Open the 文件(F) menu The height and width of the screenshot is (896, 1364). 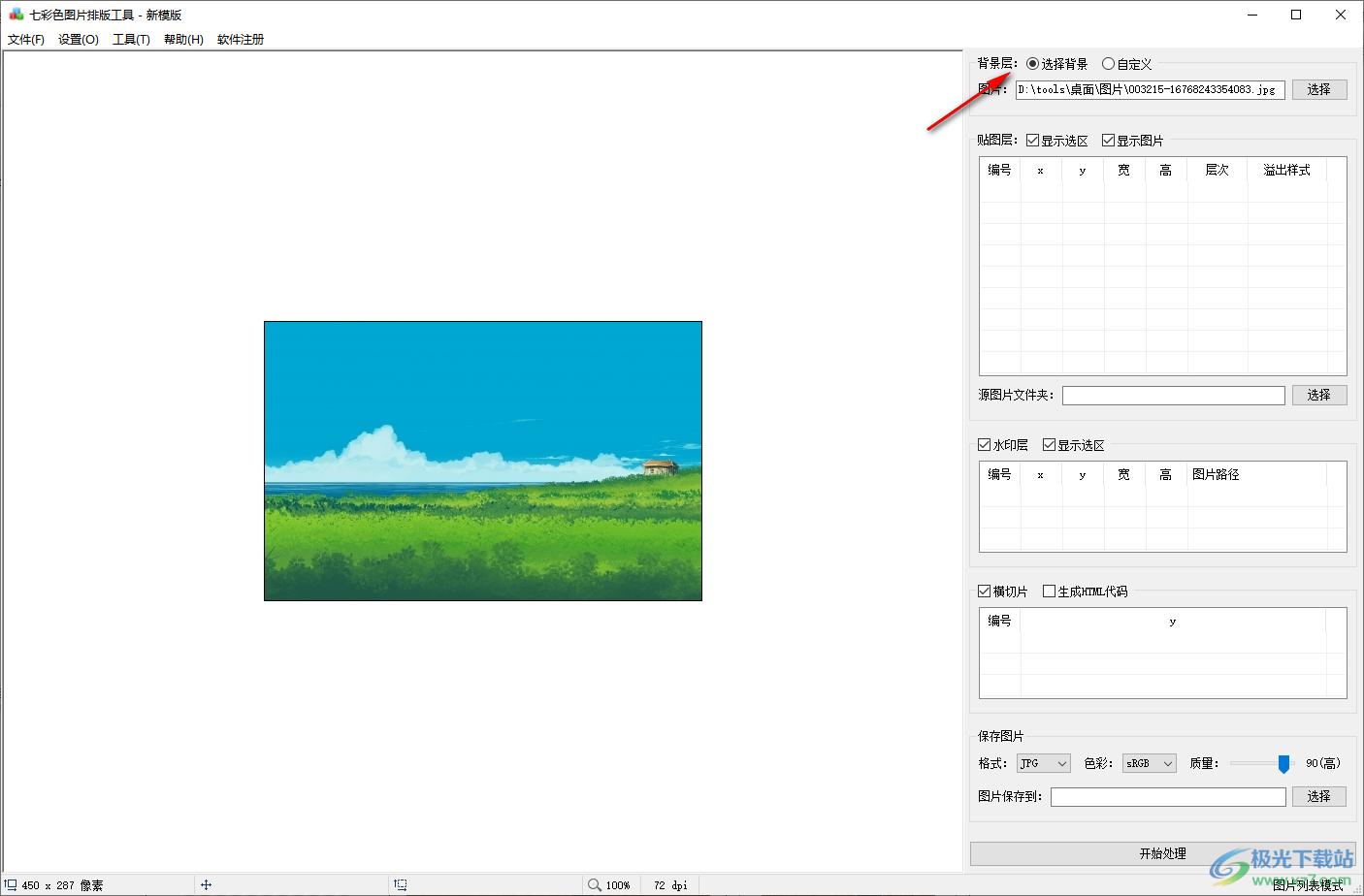click(26, 40)
